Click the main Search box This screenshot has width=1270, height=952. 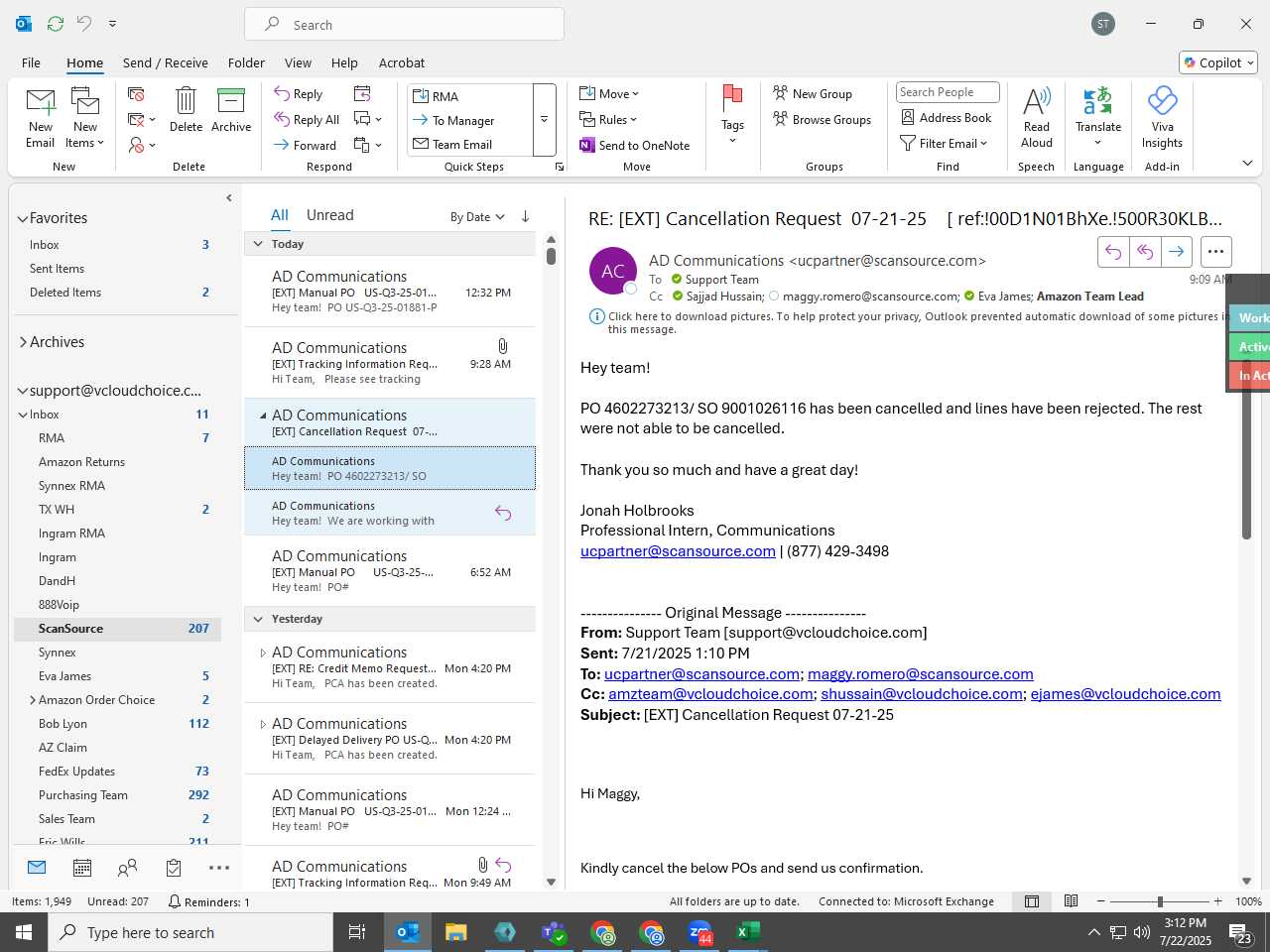(x=405, y=25)
